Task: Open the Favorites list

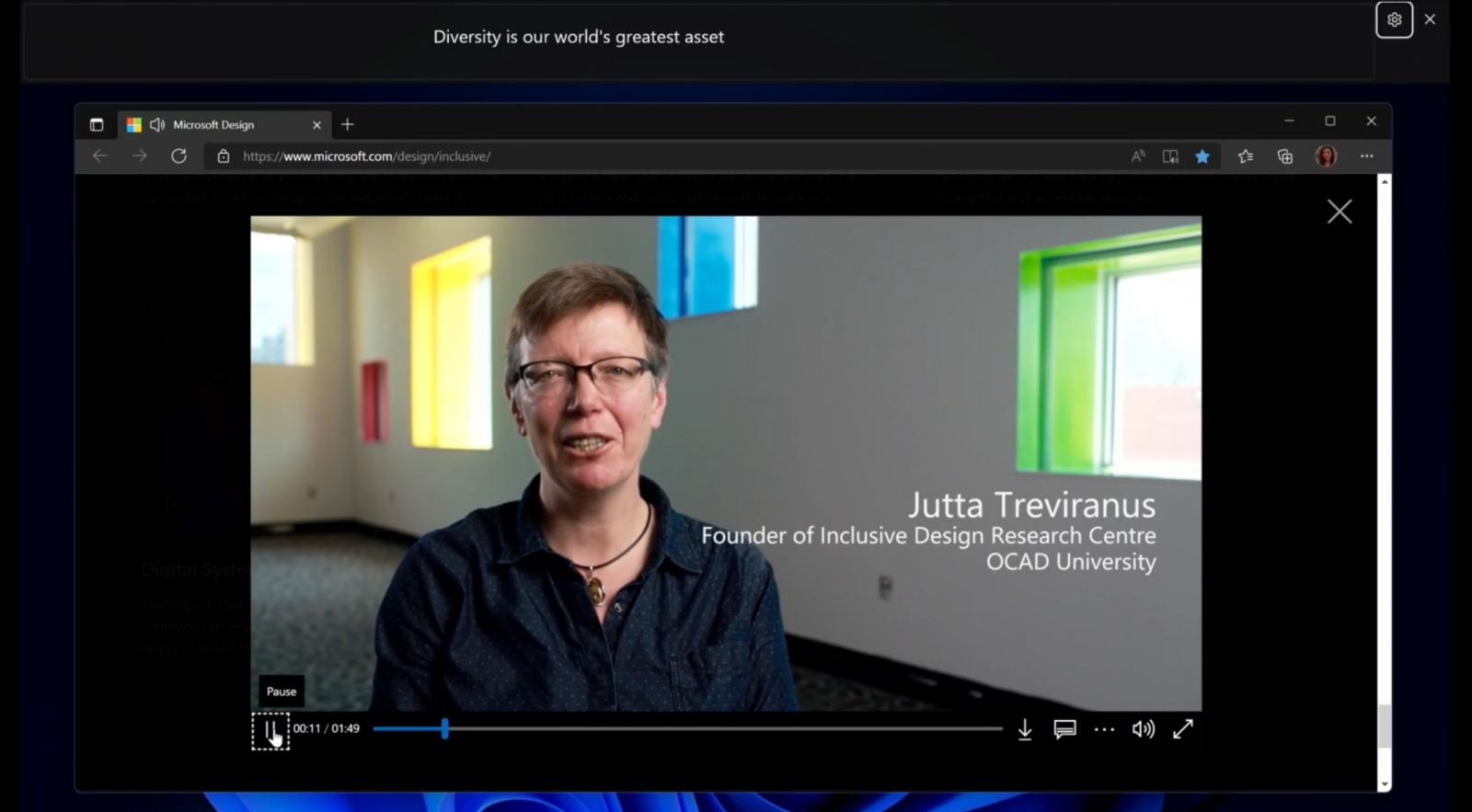Action: [1246, 156]
